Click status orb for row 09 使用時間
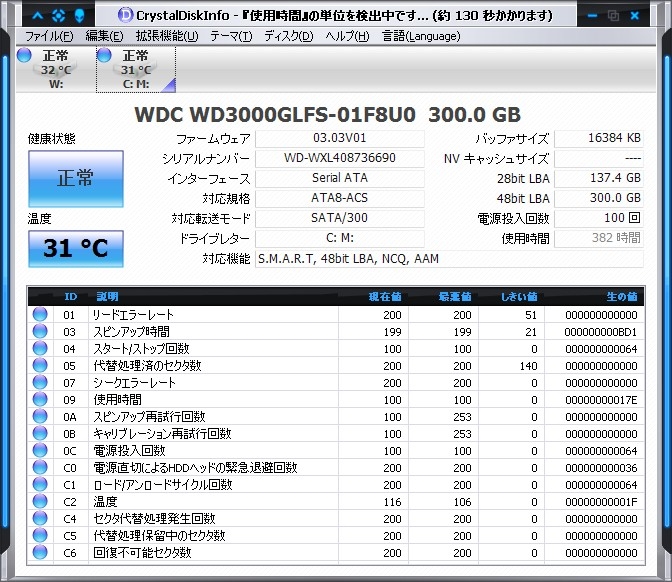The height and width of the screenshot is (582, 672). (x=40, y=399)
